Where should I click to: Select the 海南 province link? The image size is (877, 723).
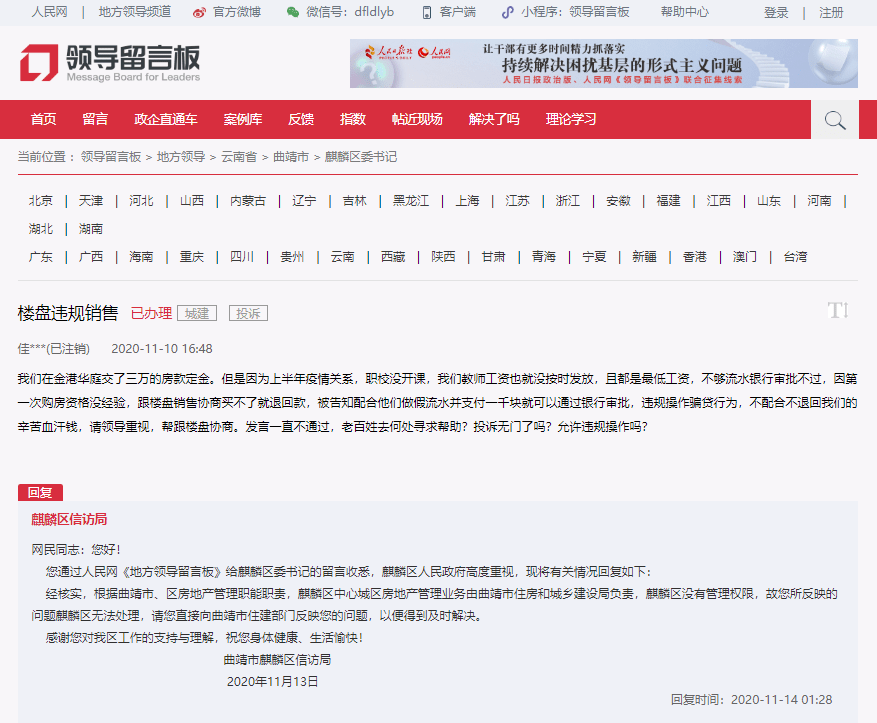coord(141,256)
